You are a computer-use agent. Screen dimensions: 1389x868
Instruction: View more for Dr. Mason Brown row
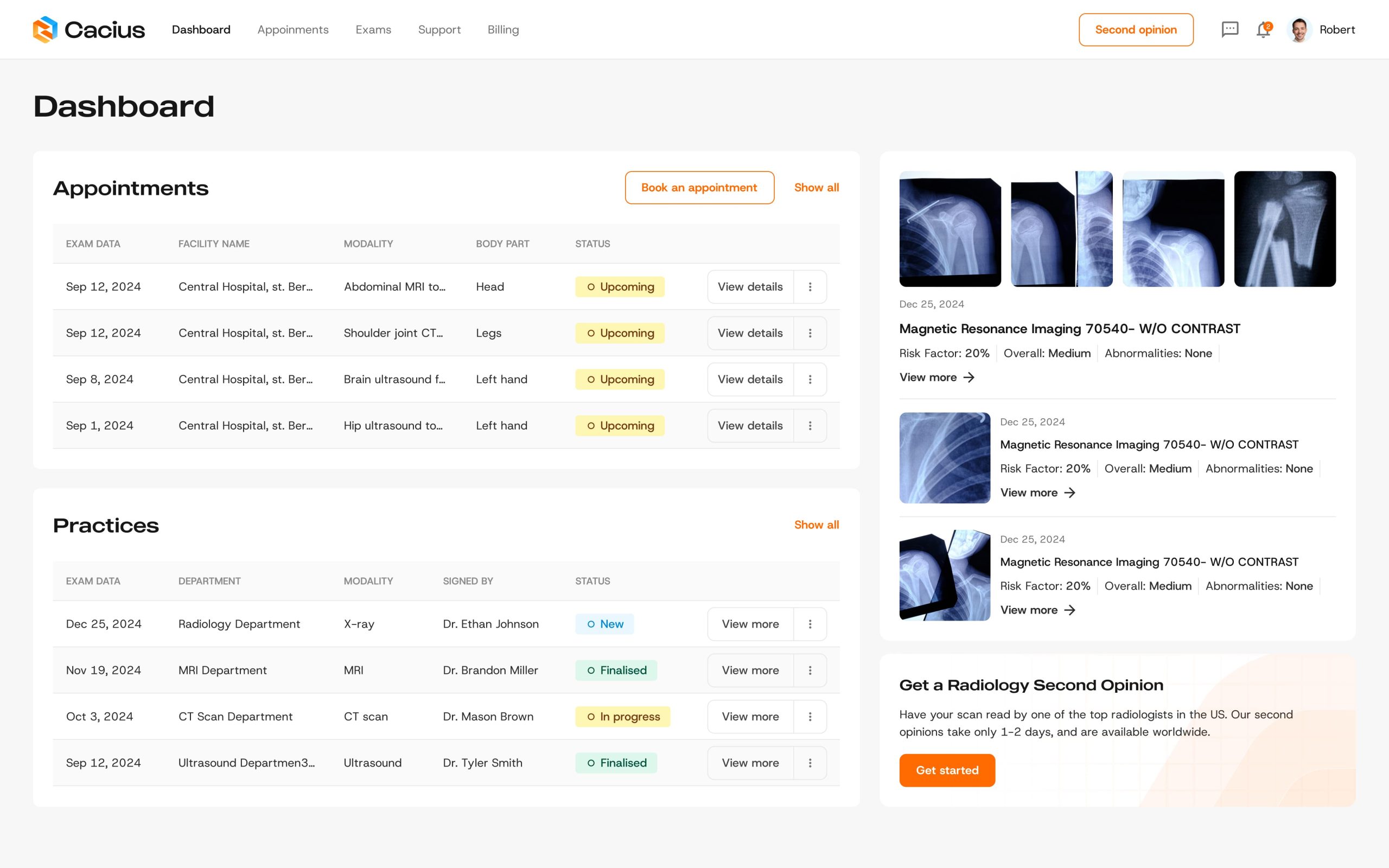click(750, 717)
